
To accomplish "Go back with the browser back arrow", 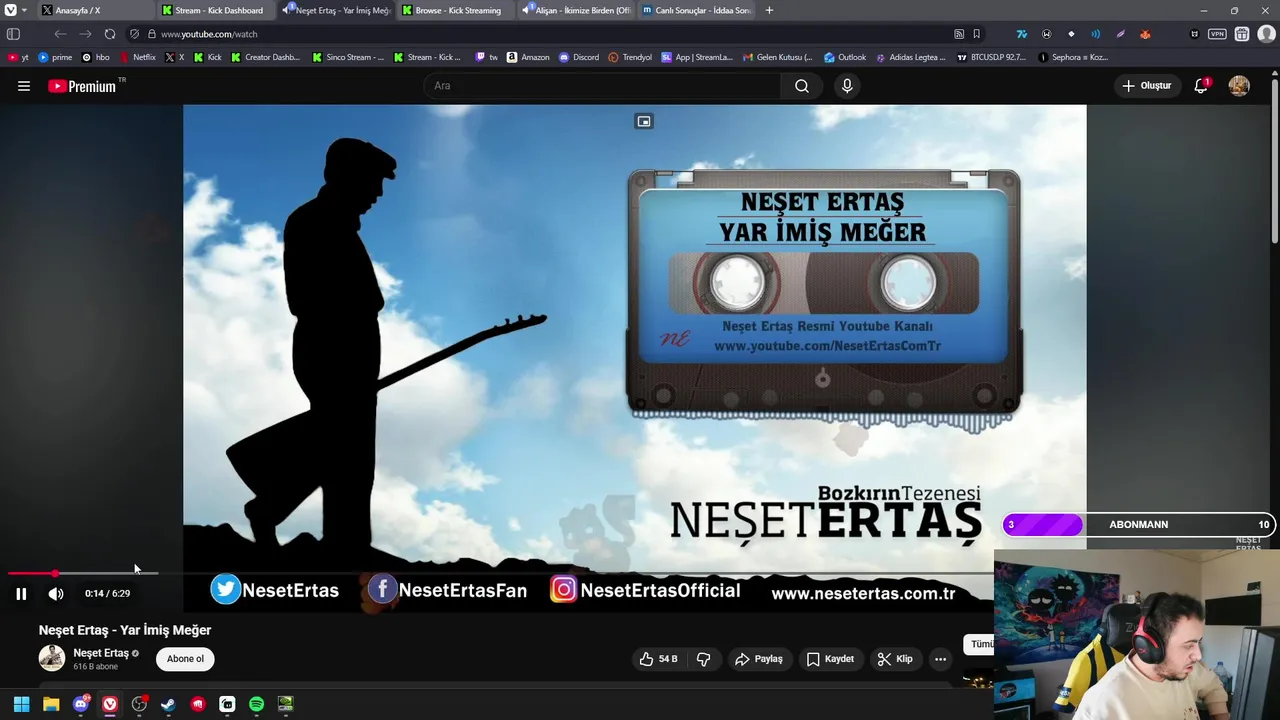I will click(x=60, y=34).
